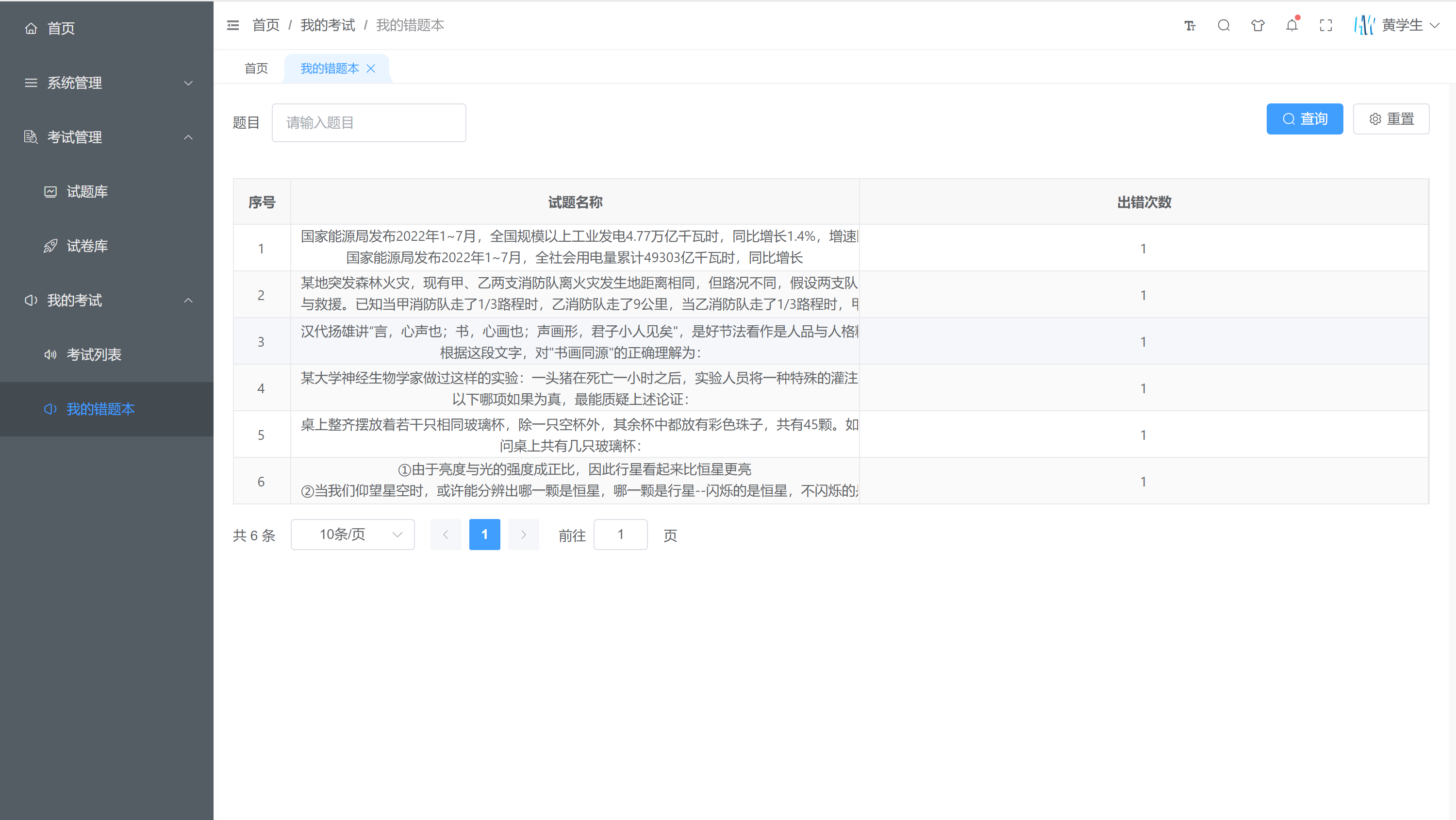Screen dimensions: 1456x820
Task: Select row 1 国家能源局 question text
Action: pos(575,247)
